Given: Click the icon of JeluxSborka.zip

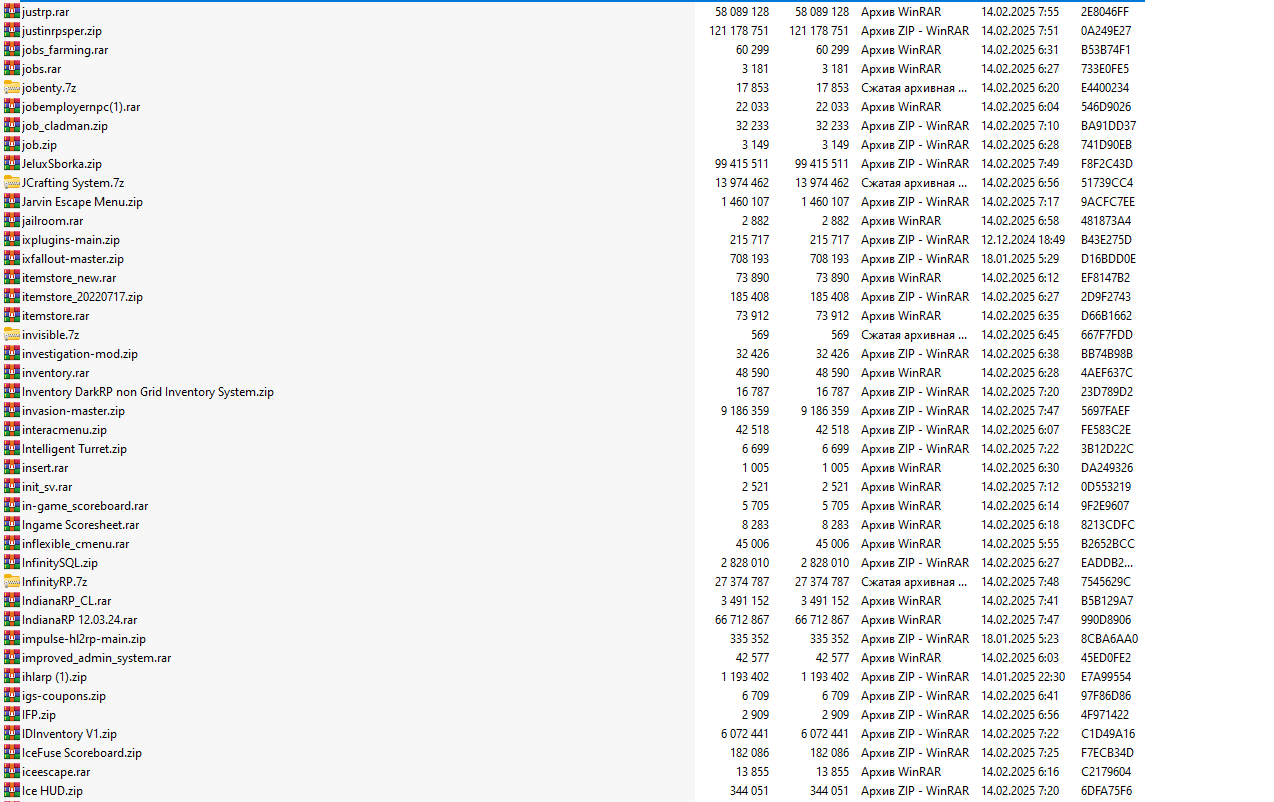Looking at the screenshot, I should 12,164.
